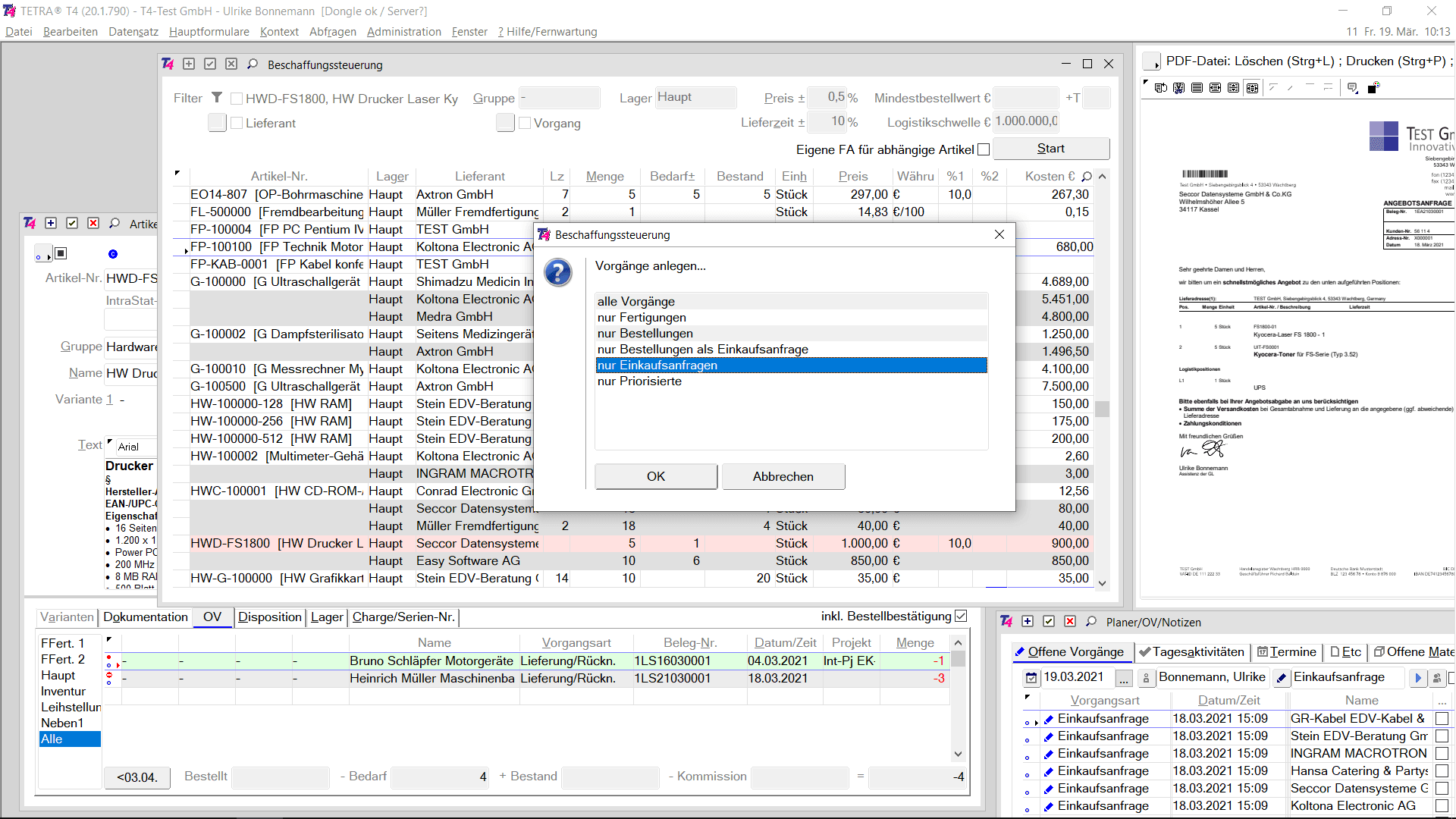Open the table menu triangle in Planer list header
This screenshot has width=1456, height=819.
coord(1028,697)
